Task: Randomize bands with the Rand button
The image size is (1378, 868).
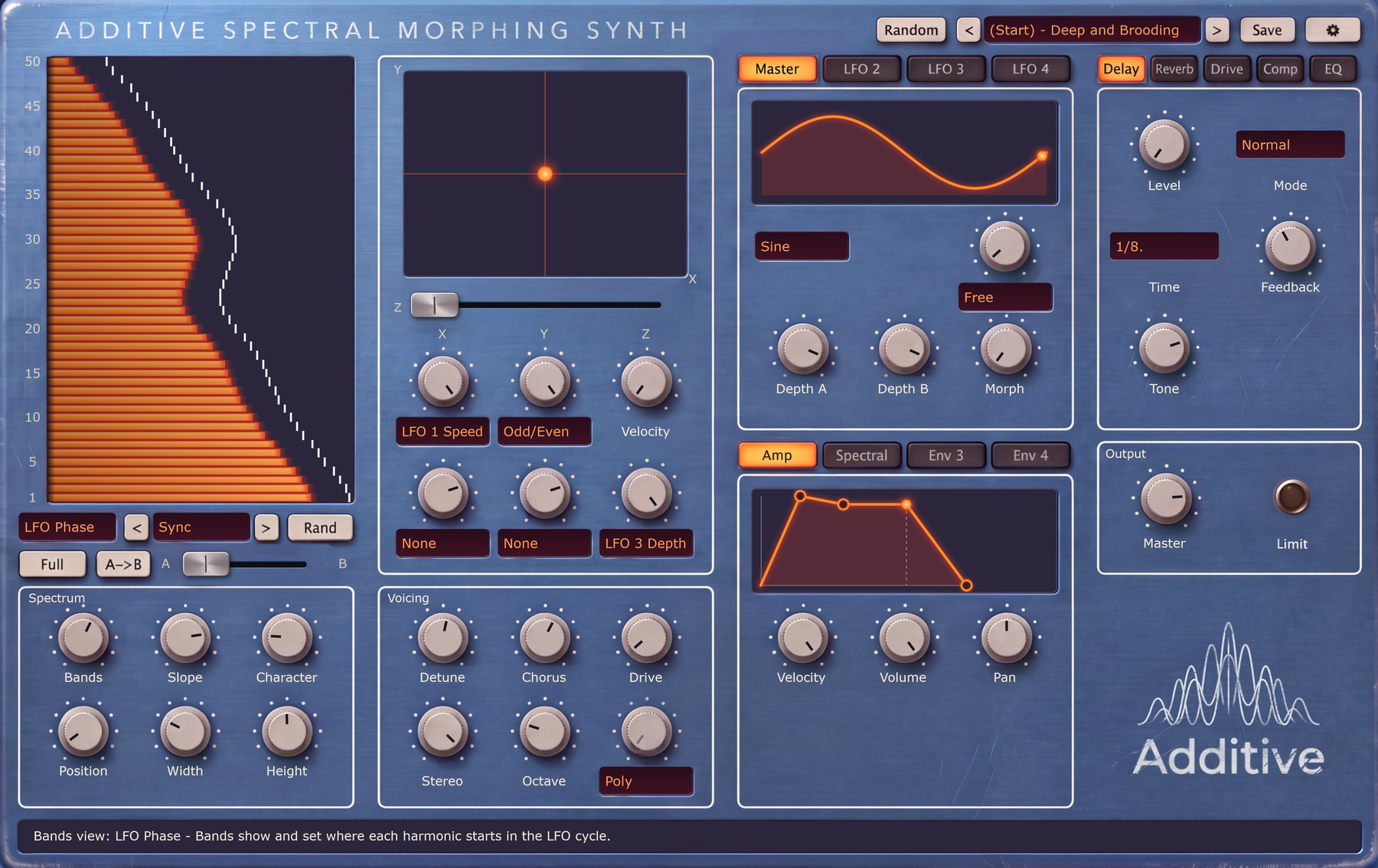Action: [320, 527]
